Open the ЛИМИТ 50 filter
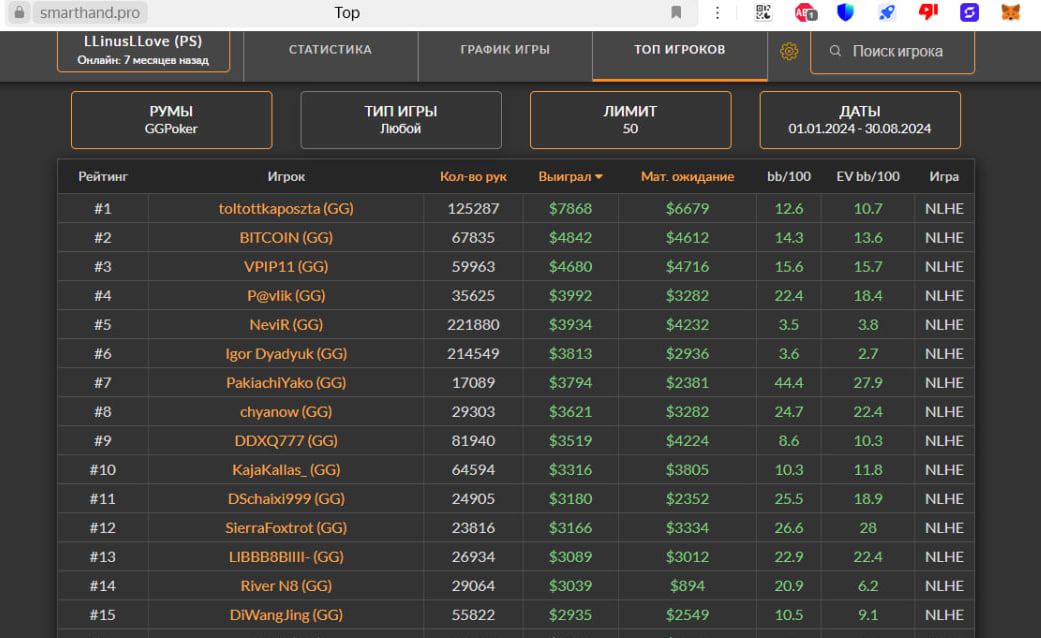 click(630, 120)
